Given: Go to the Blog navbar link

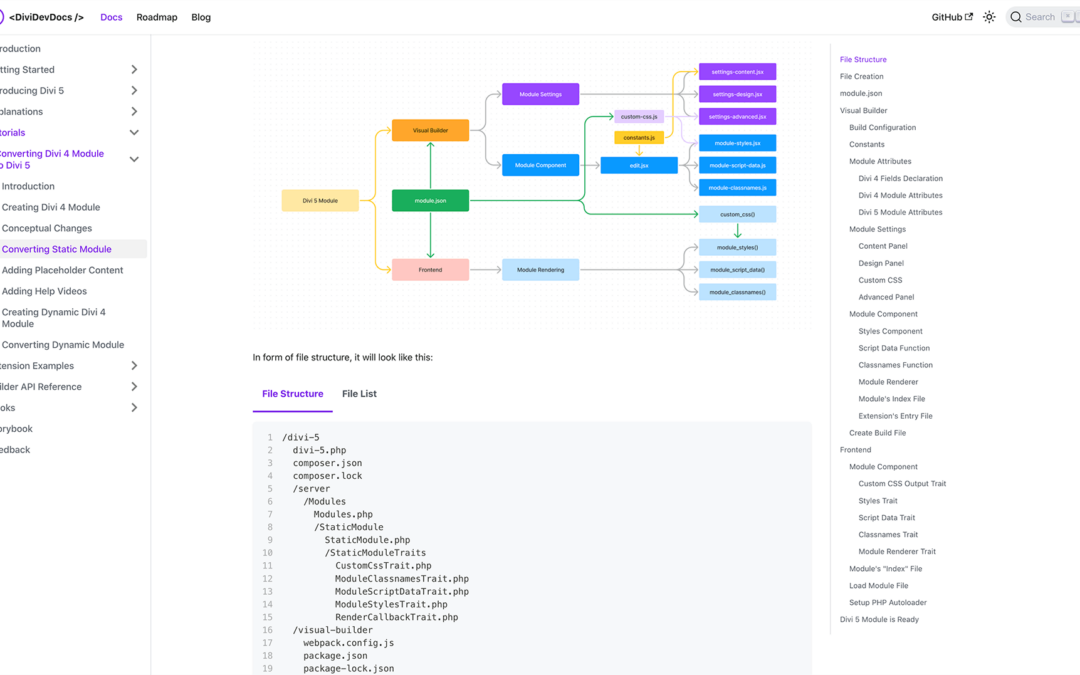Looking at the screenshot, I should (201, 17).
